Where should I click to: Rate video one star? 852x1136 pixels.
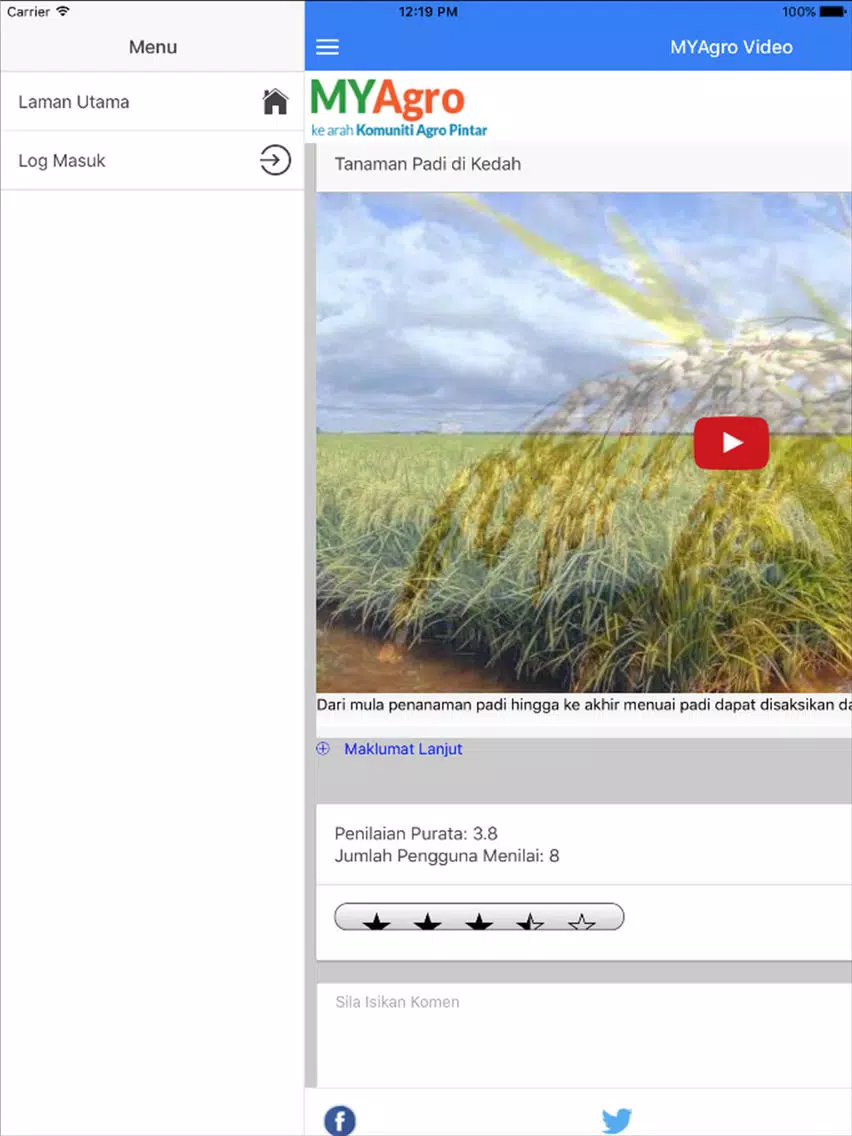coord(376,922)
